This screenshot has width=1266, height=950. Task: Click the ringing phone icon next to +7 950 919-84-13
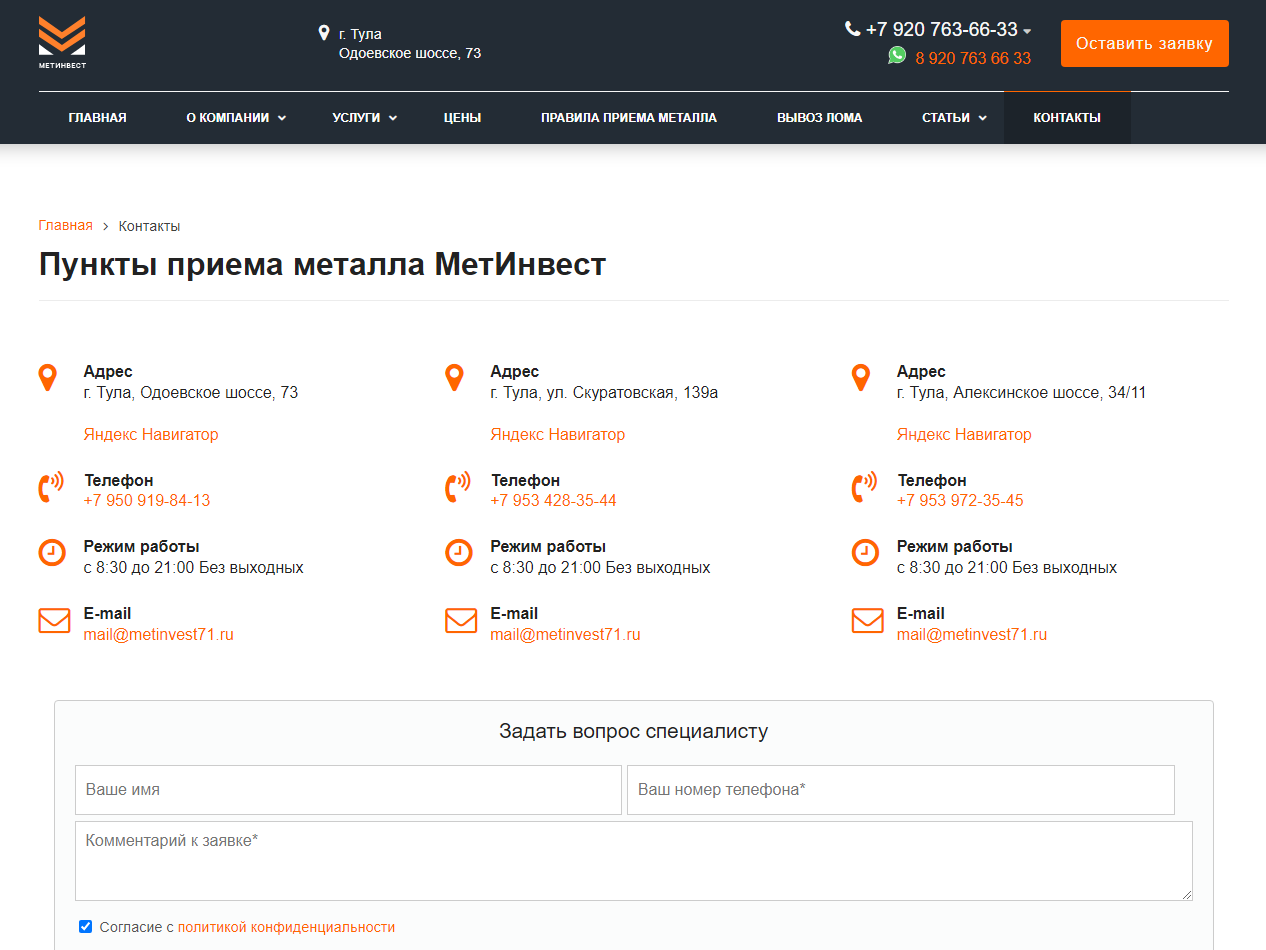click(50, 487)
